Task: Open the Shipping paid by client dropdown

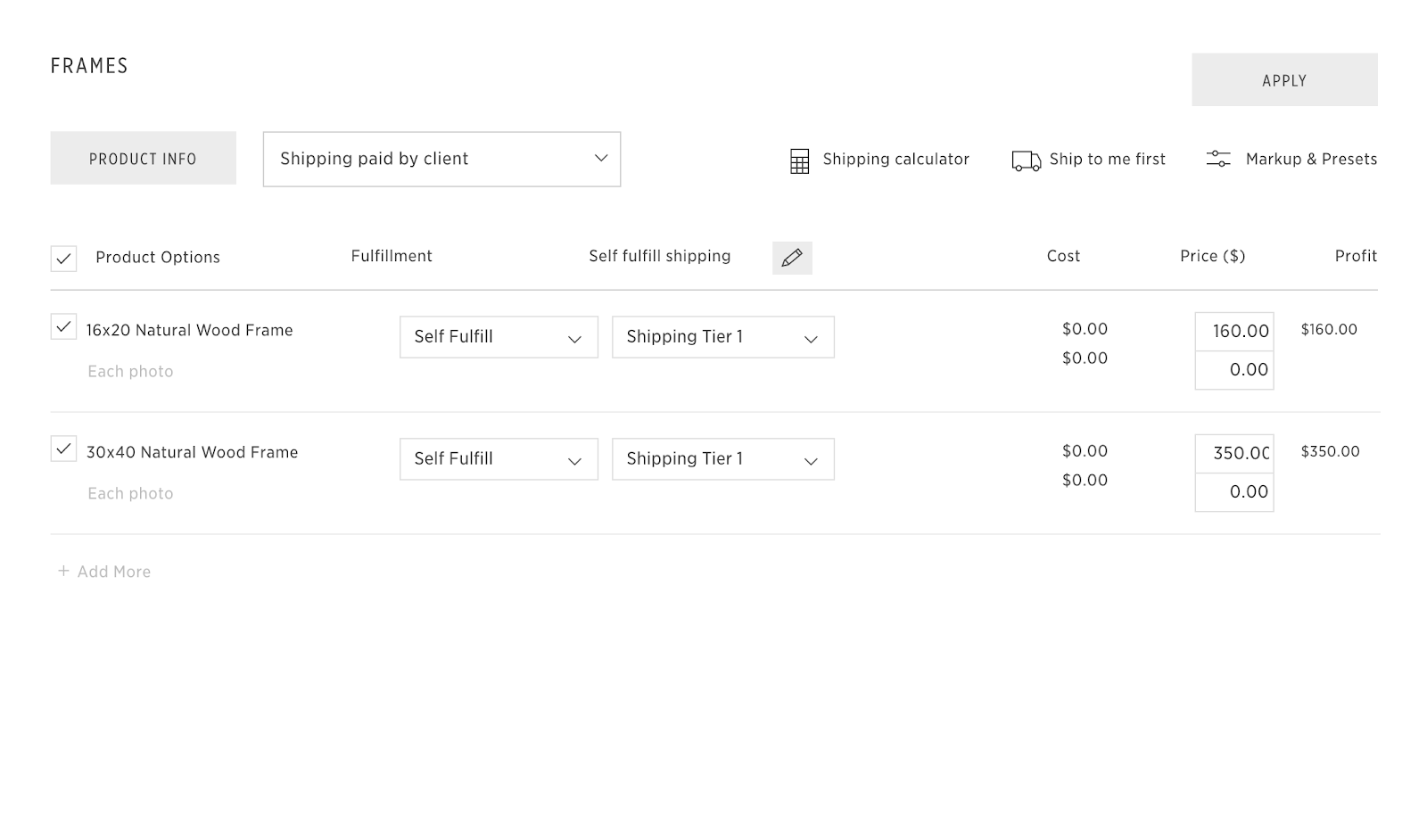Action: [x=441, y=159]
